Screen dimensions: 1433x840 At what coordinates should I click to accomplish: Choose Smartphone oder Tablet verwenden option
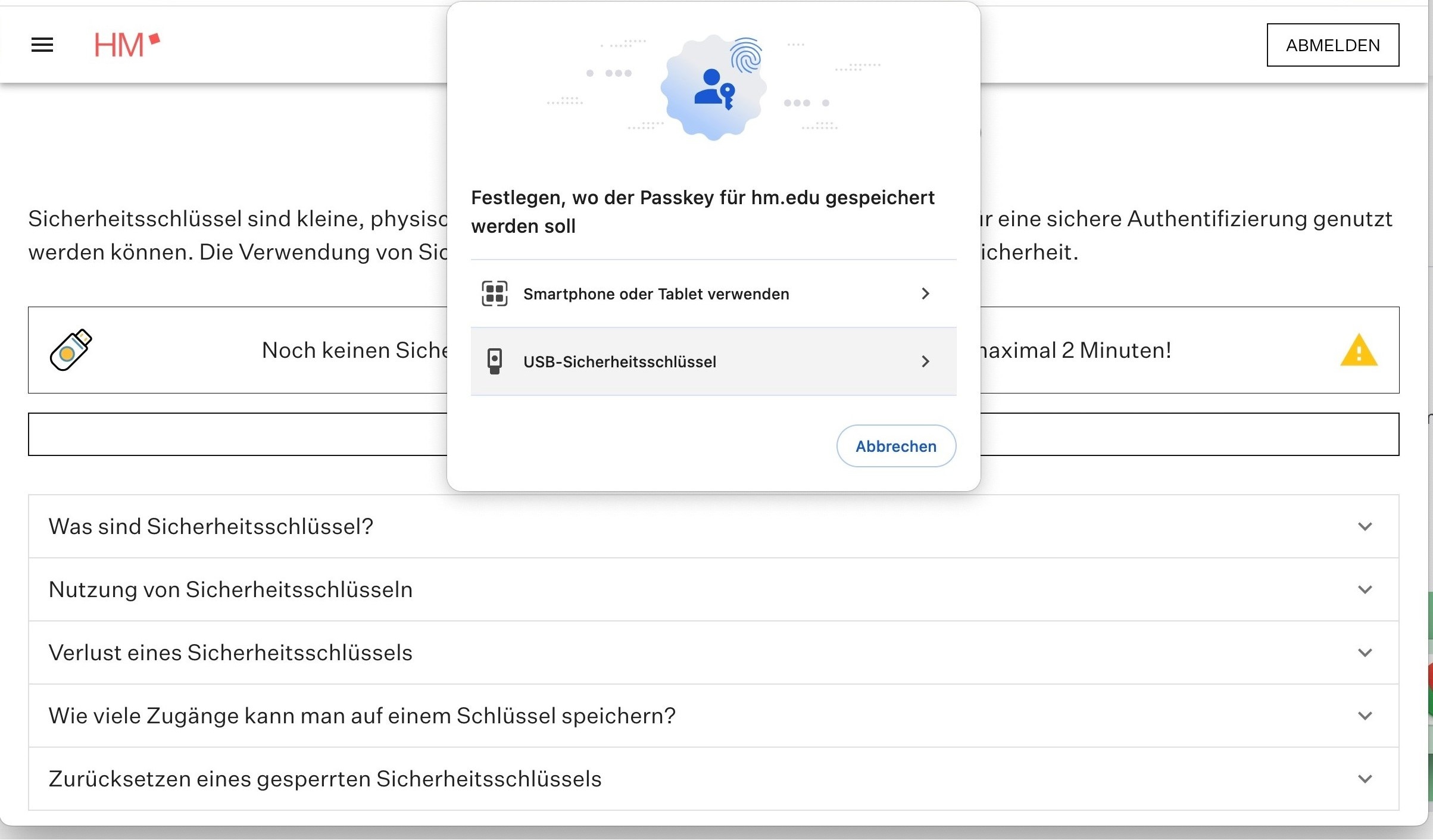coord(656,294)
